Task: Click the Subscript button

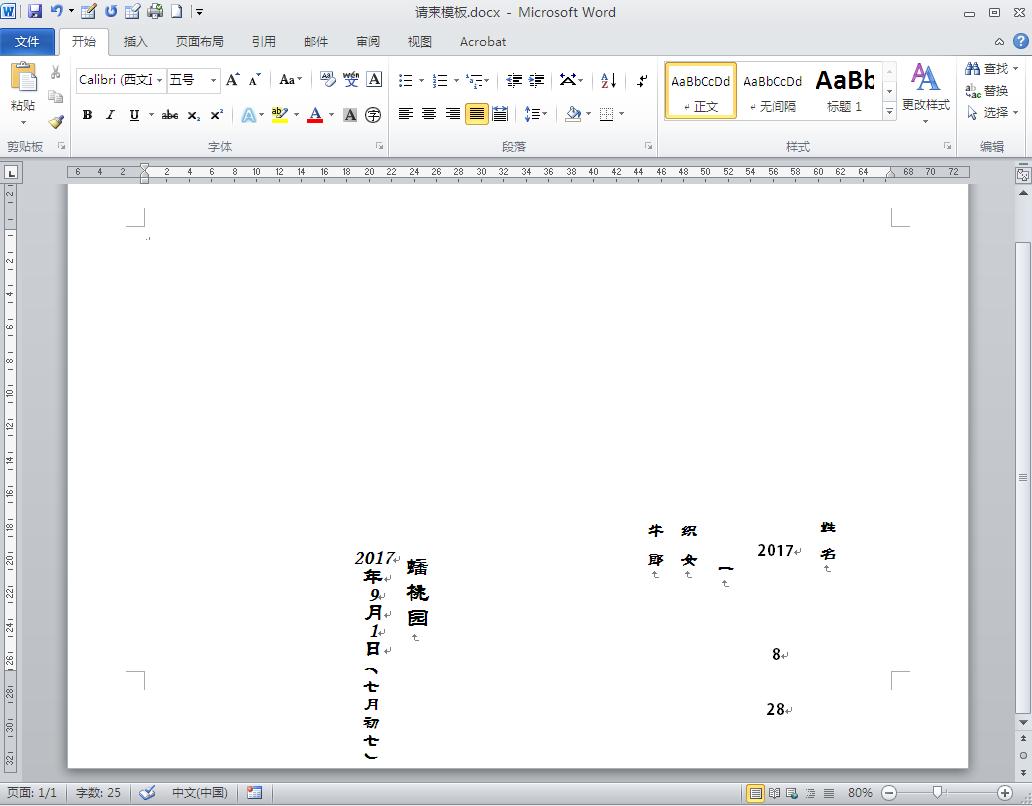Action: coord(194,115)
